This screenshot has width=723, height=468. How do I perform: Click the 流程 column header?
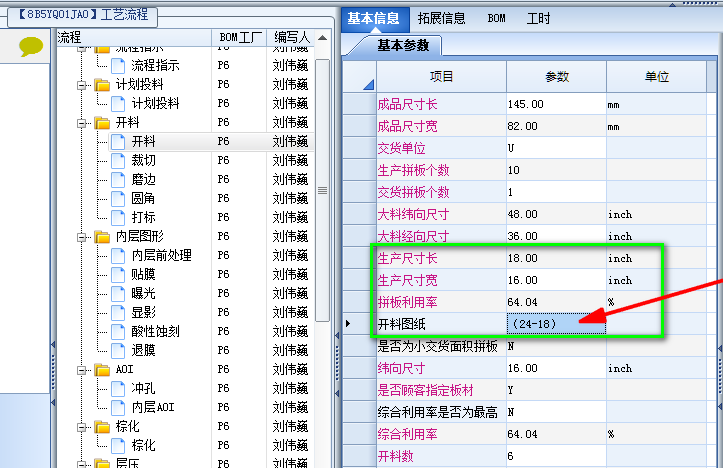pos(134,37)
